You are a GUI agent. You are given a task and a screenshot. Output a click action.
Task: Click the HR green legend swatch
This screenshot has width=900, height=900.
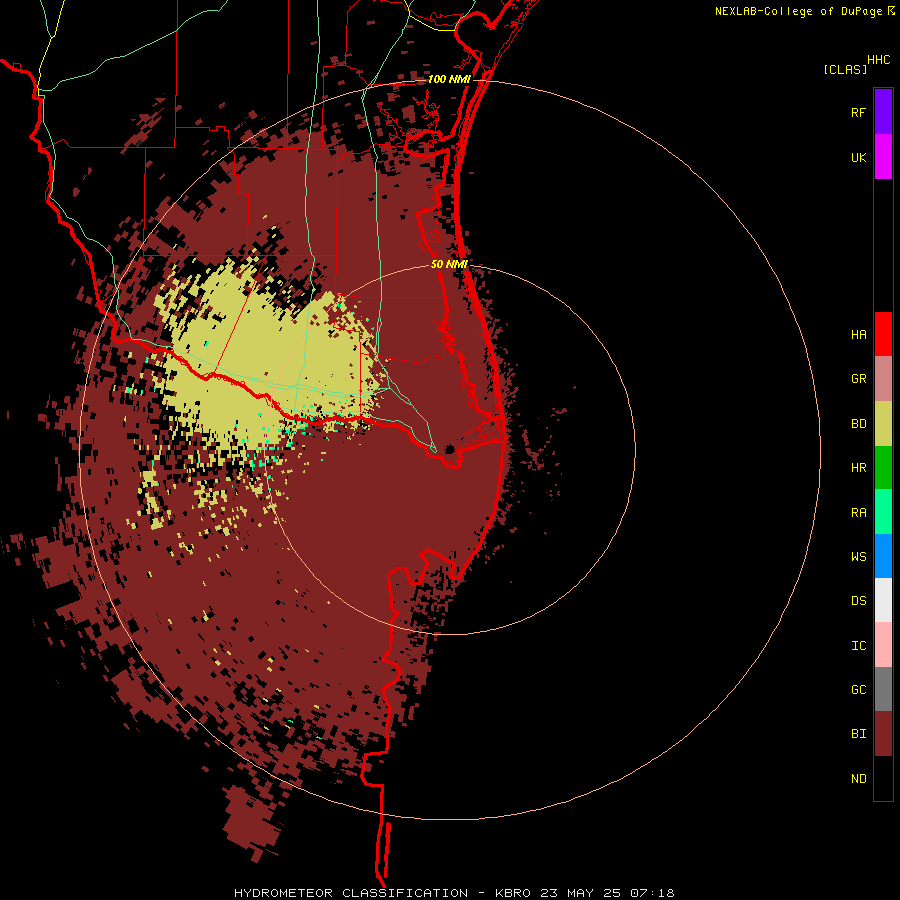click(883, 468)
